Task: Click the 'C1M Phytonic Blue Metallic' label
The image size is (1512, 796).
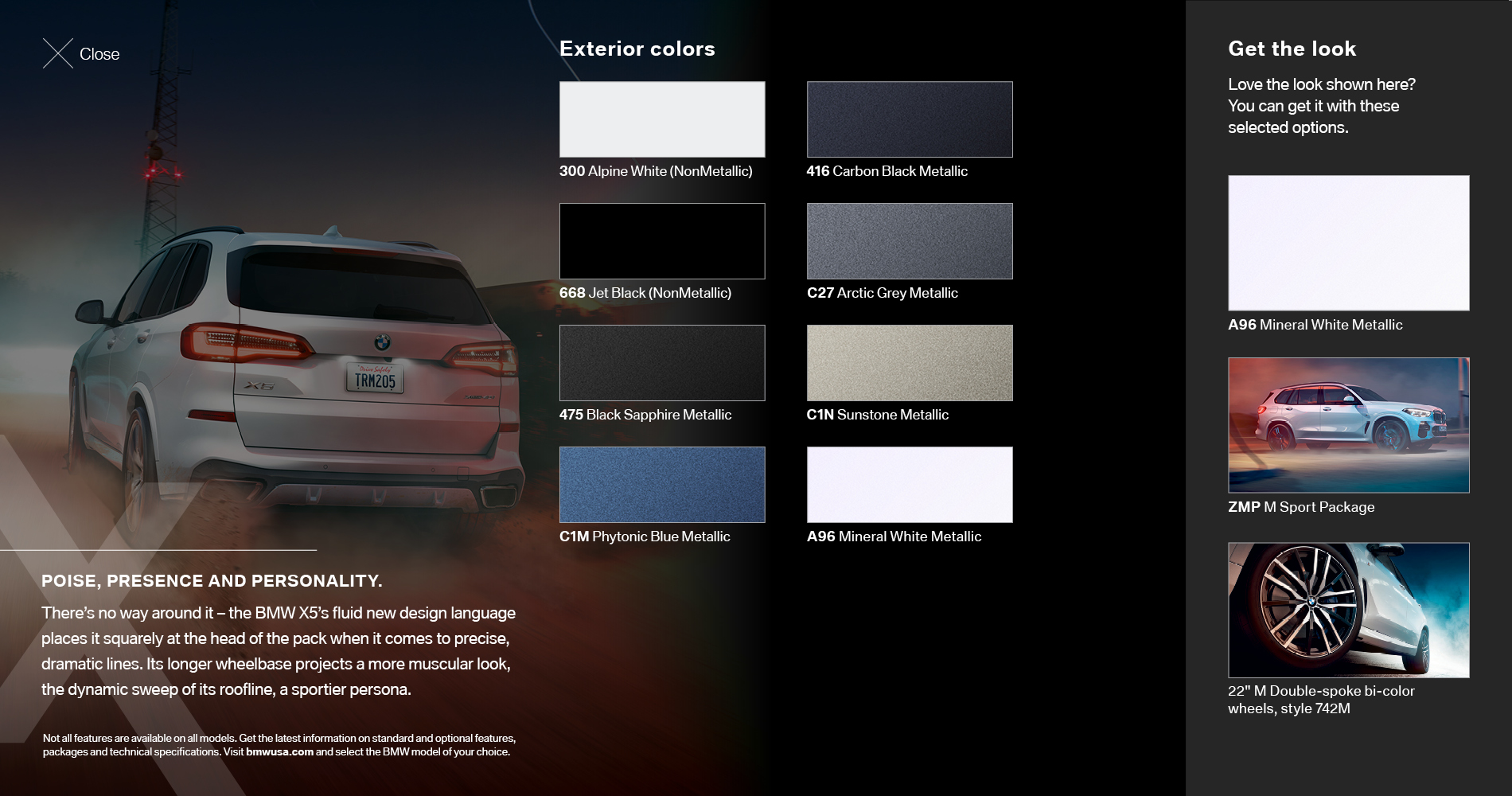Action: click(x=645, y=537)
